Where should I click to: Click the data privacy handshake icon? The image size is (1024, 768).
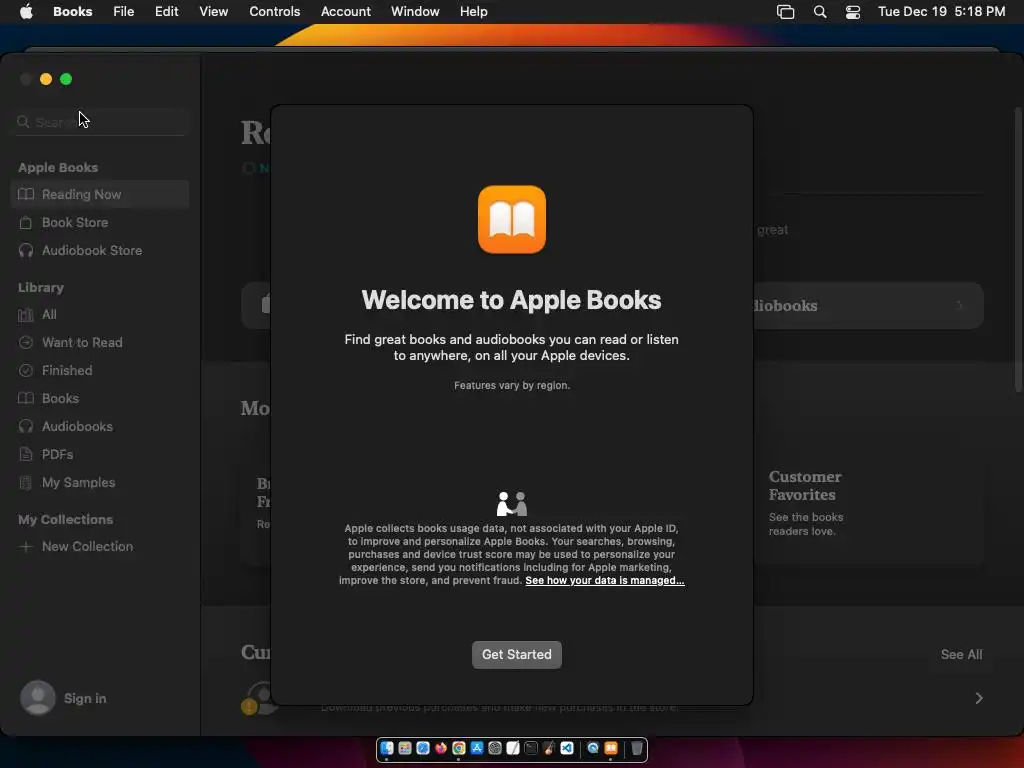click(512, 504)
